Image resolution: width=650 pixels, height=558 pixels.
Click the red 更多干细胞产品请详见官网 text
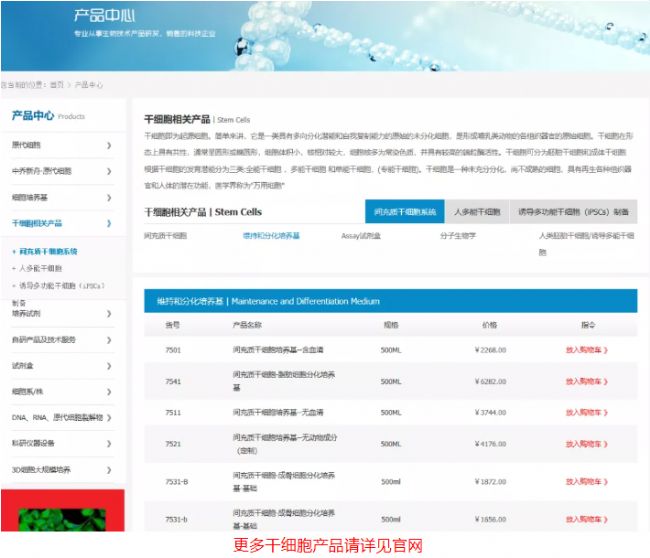coord(327,546)
